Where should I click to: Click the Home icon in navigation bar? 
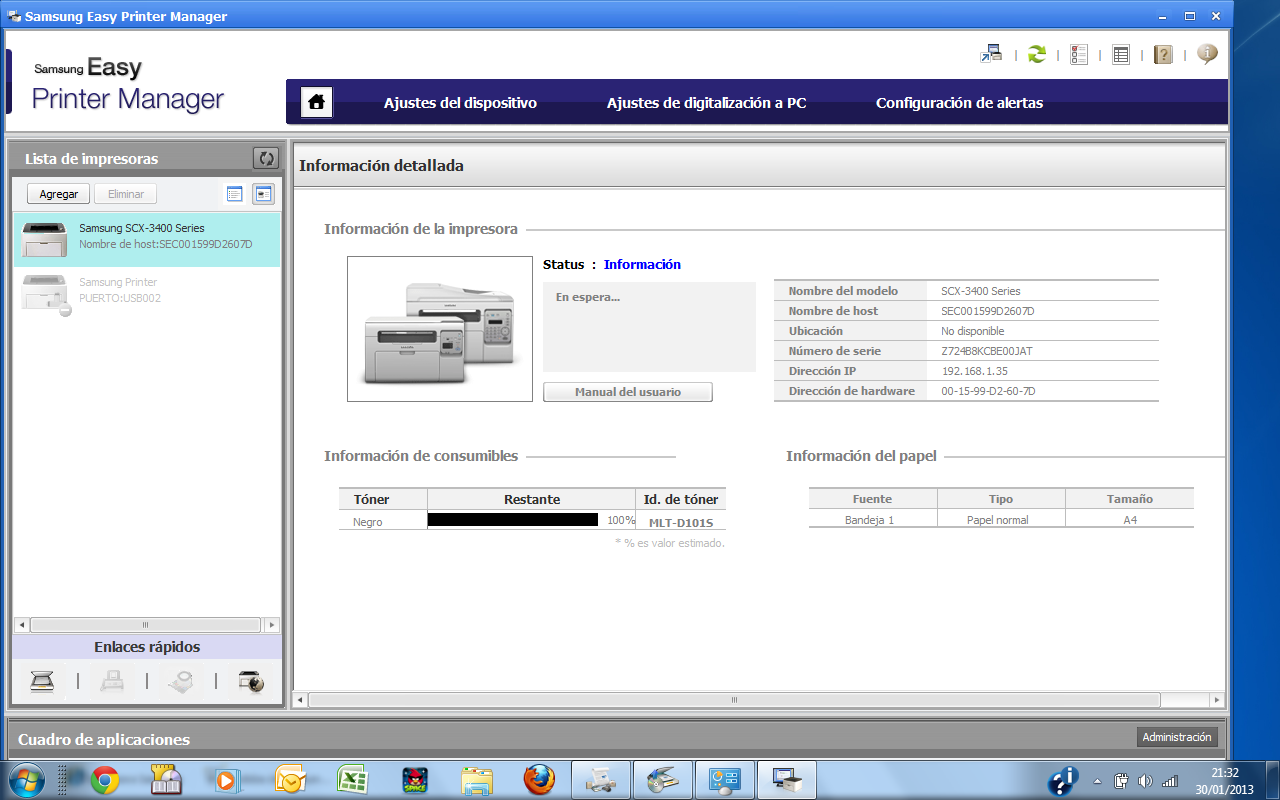point(317,102)
